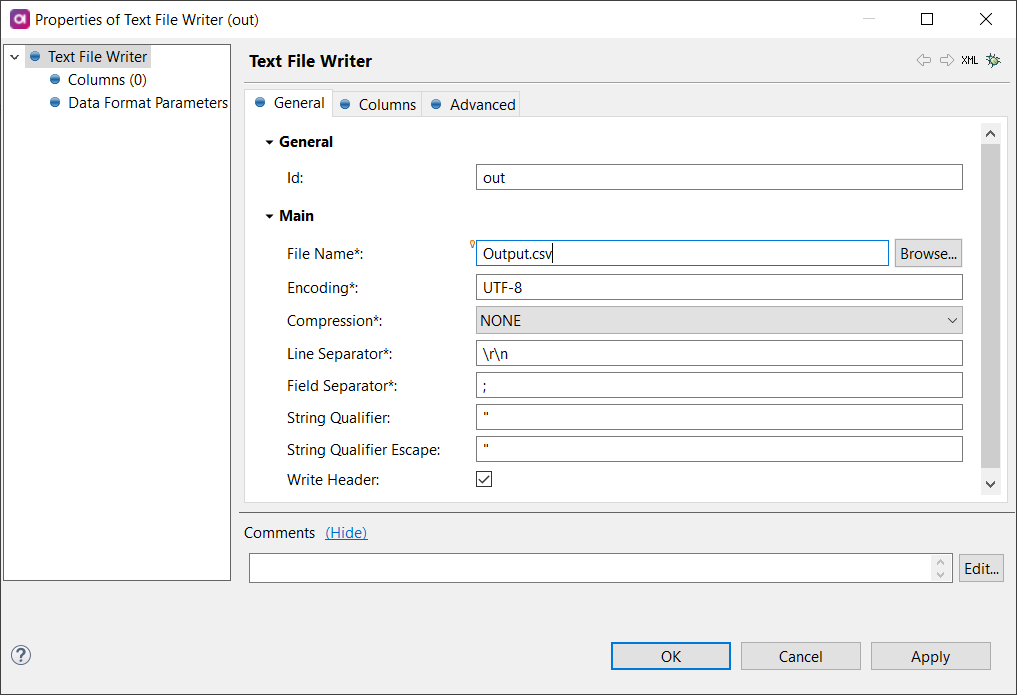Collapse the Main section
The width and height of the screenshot is (1017, 695).
pos(269,216)
